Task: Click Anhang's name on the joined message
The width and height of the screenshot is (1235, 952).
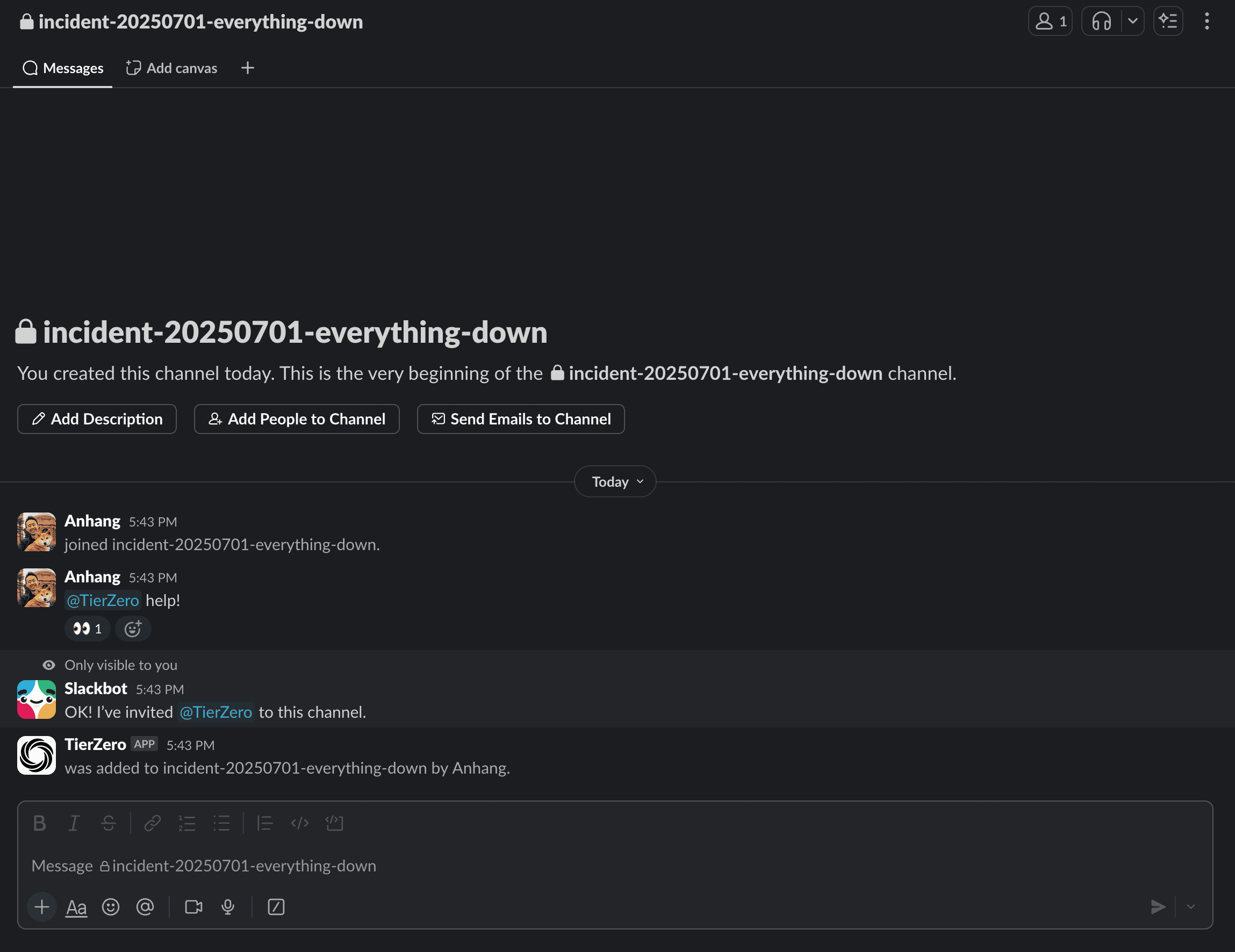Action: point(92,521)
